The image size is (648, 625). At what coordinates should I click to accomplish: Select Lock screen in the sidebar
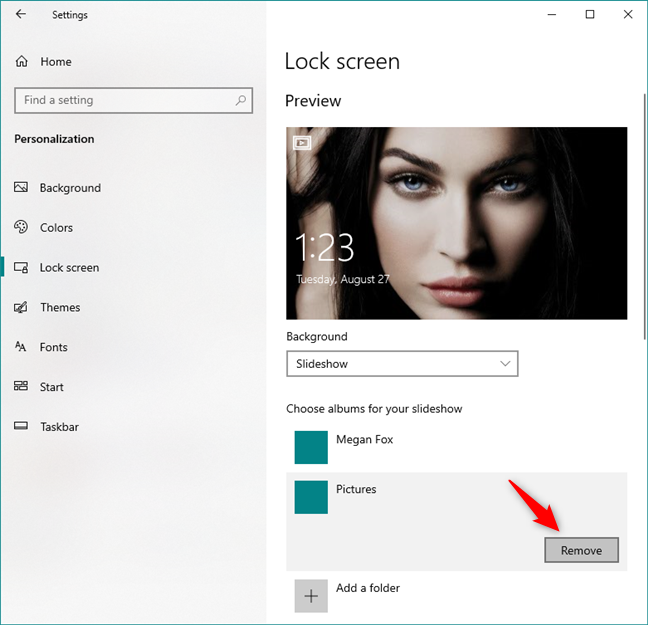[x=69, y=268]
